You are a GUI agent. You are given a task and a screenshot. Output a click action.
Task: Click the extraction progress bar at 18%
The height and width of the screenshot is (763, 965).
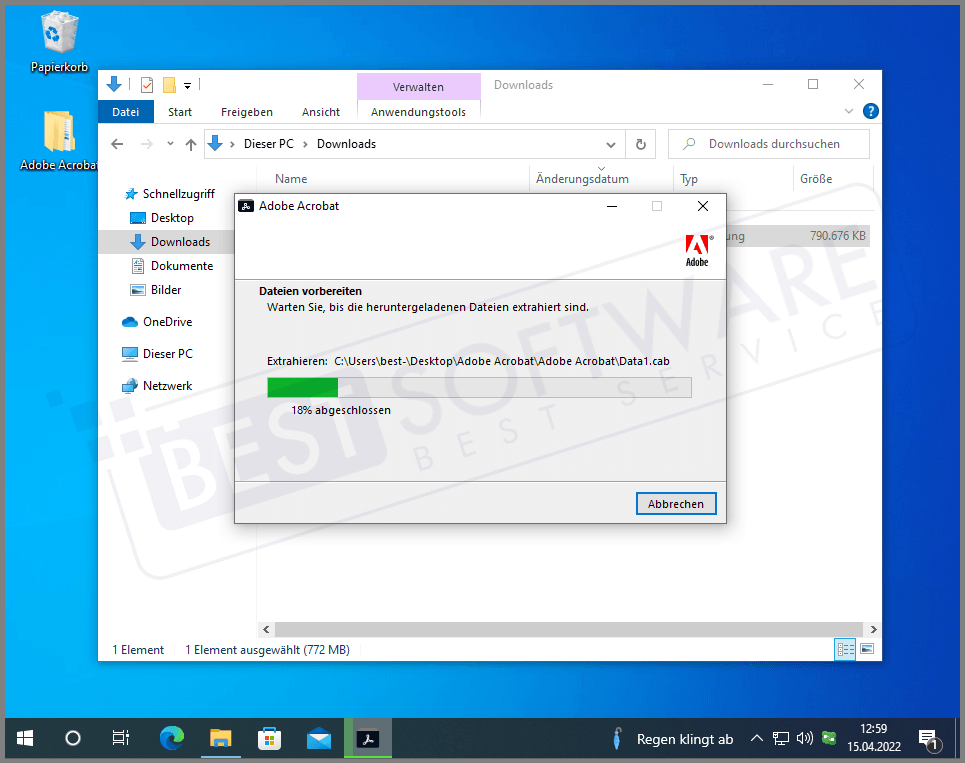click(x=478, y=387)
